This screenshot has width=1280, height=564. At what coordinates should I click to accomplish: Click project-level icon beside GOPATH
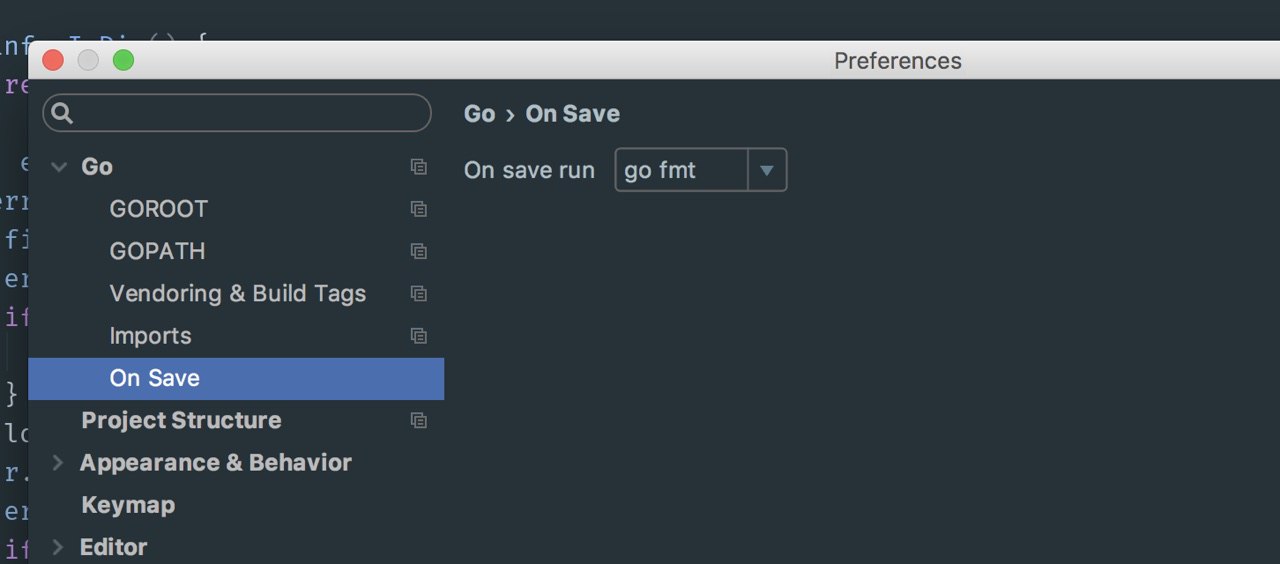419,251
